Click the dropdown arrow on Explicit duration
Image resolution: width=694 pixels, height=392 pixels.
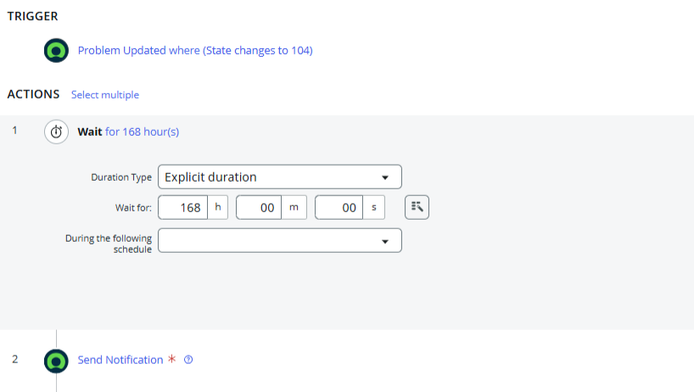point(385,177)
